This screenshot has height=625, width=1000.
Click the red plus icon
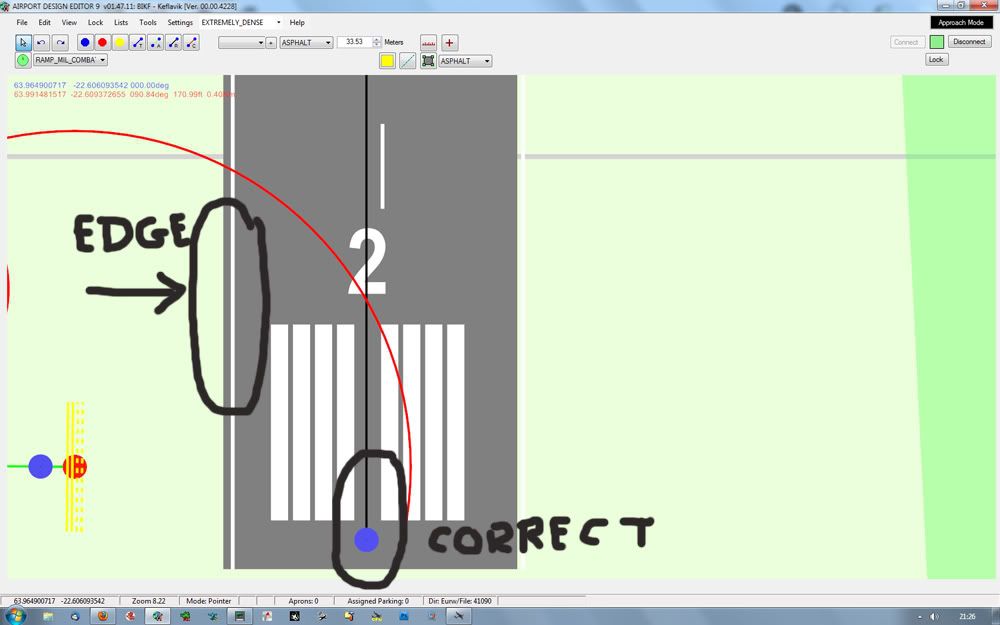click(449, 42)
